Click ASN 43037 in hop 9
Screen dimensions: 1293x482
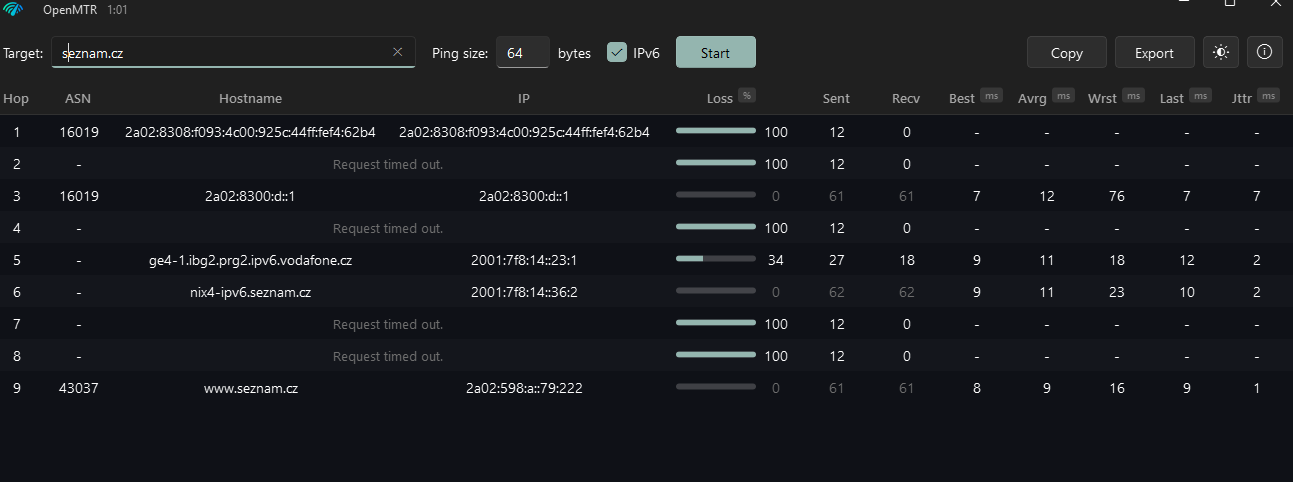click(78, 388)
